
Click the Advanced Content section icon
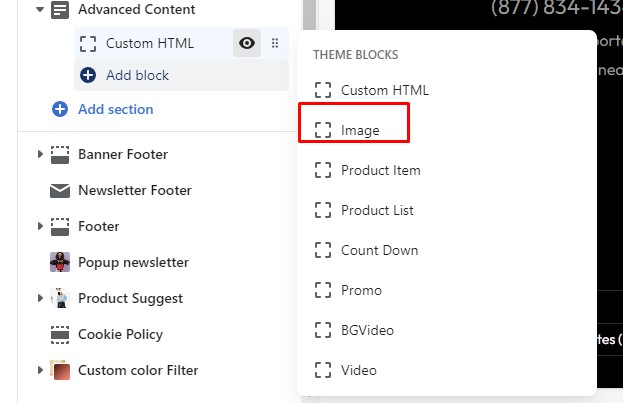[x=60, y=10]
